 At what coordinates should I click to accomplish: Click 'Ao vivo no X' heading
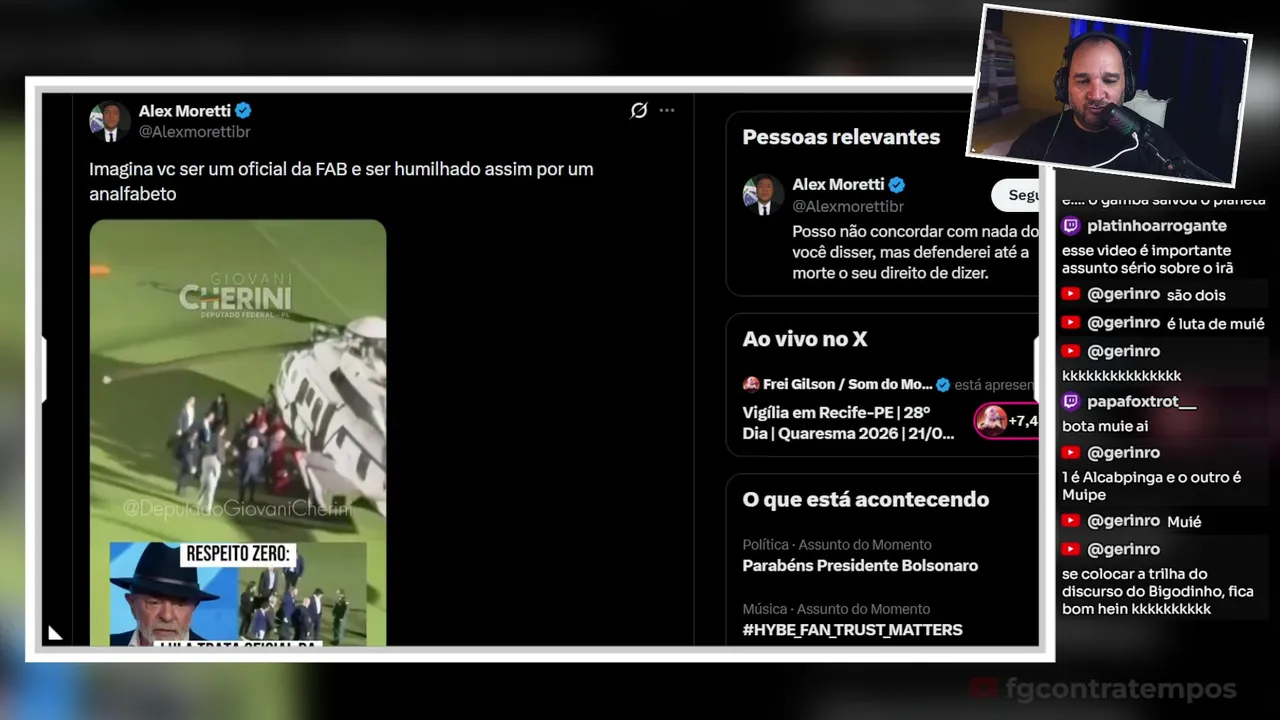[804, 340]
